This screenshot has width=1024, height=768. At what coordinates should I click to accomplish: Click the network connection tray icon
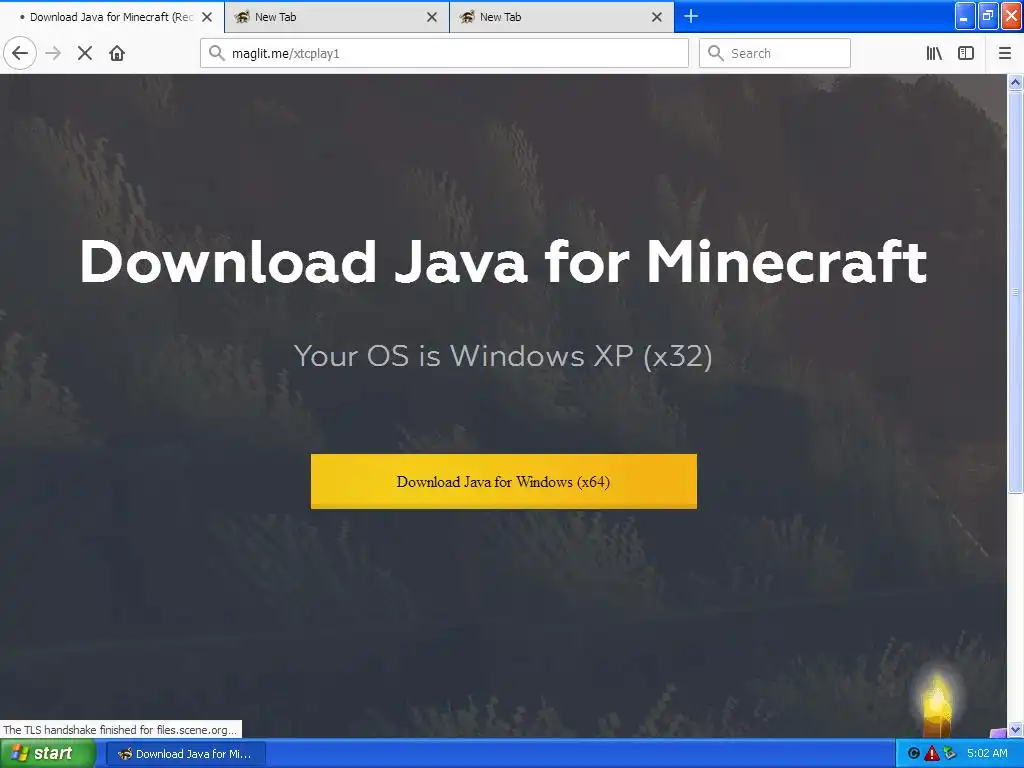949,753
